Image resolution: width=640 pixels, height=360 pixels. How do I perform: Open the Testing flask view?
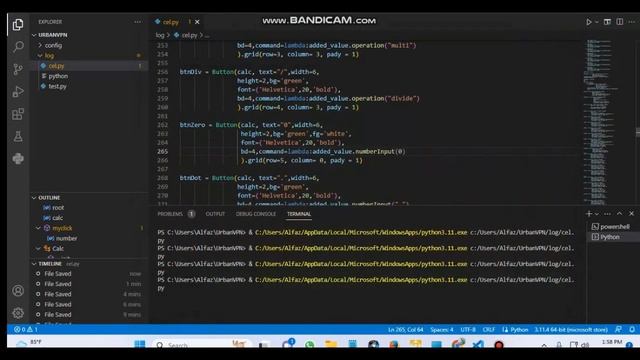tap(18, 136)
